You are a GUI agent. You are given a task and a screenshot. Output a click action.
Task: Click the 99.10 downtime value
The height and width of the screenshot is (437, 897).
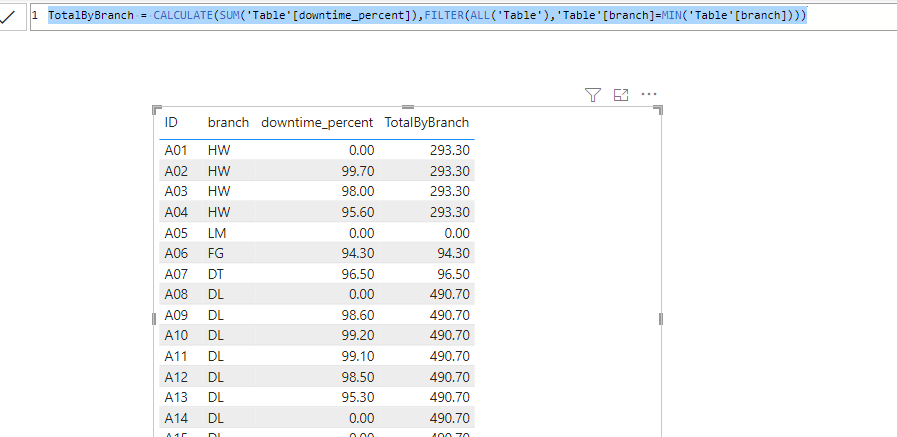pyautogui.click(x=358, y=356)
